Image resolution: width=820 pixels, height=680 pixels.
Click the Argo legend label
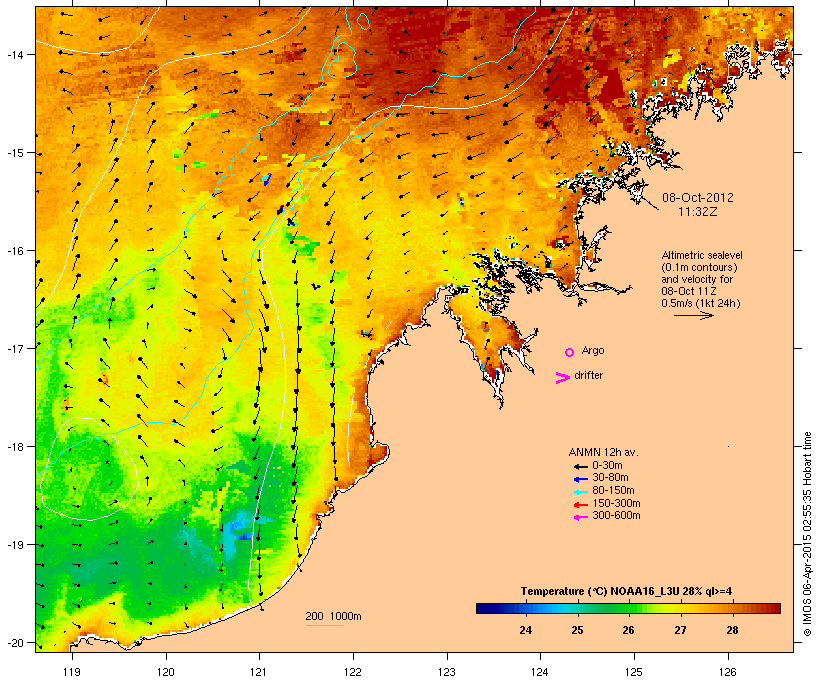593,350
